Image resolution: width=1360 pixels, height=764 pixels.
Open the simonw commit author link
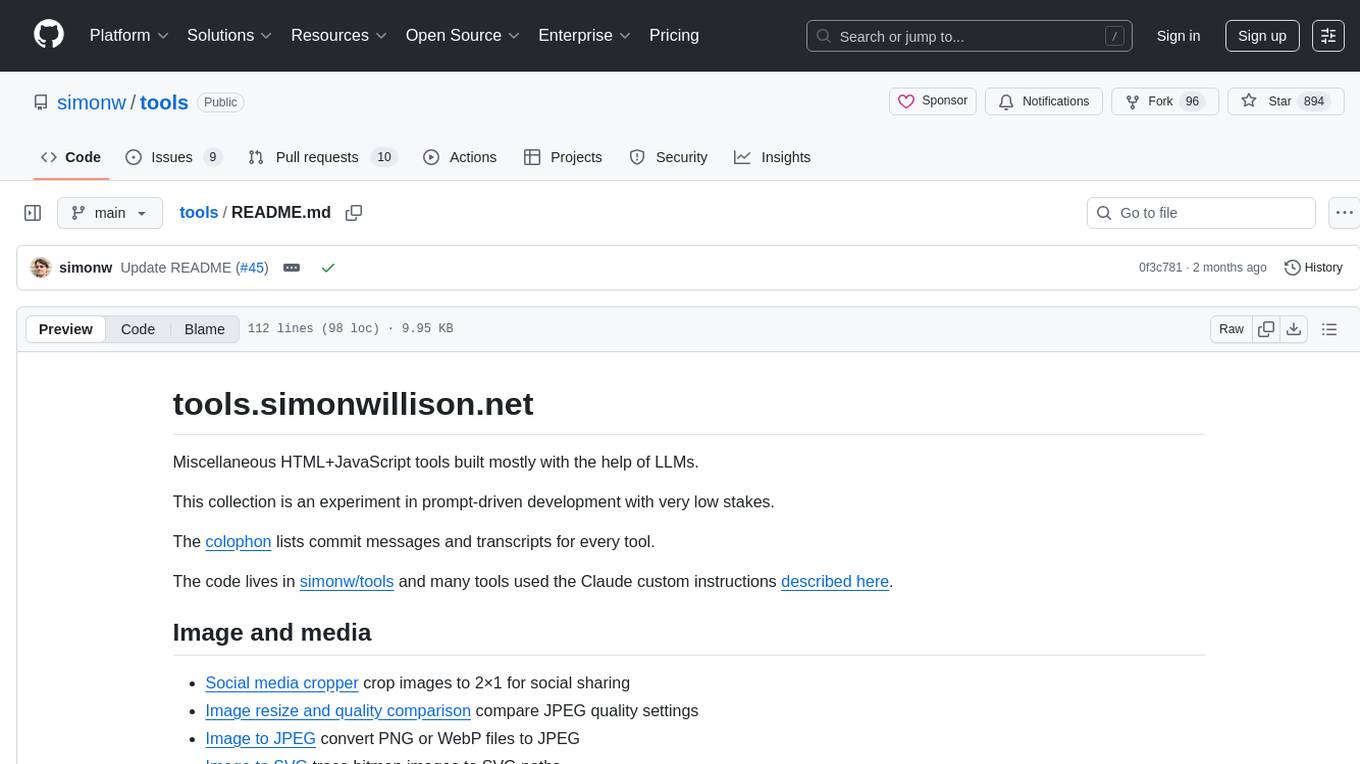coord(86,267)
